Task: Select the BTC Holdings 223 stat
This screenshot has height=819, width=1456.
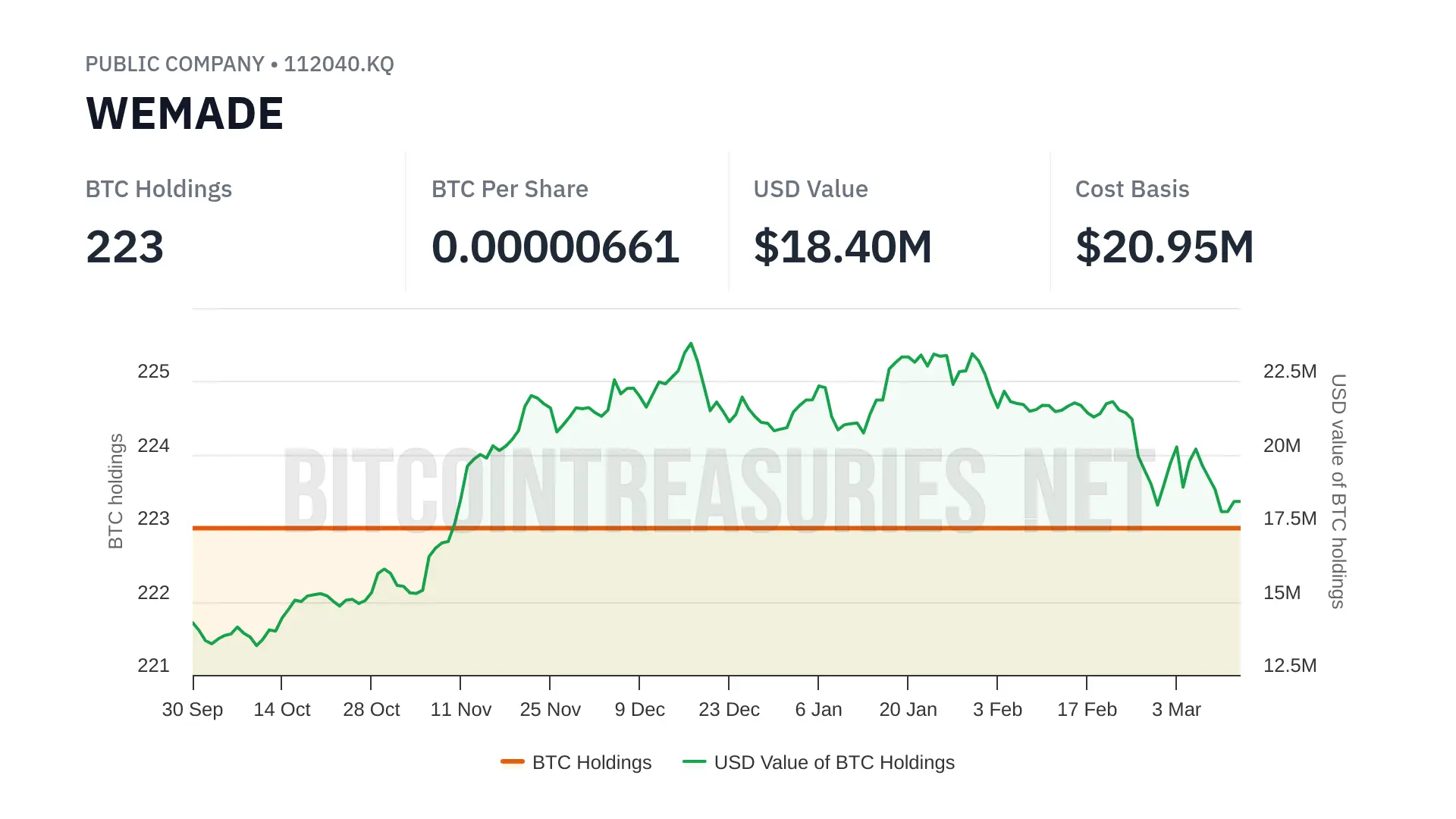Action: 124,247
